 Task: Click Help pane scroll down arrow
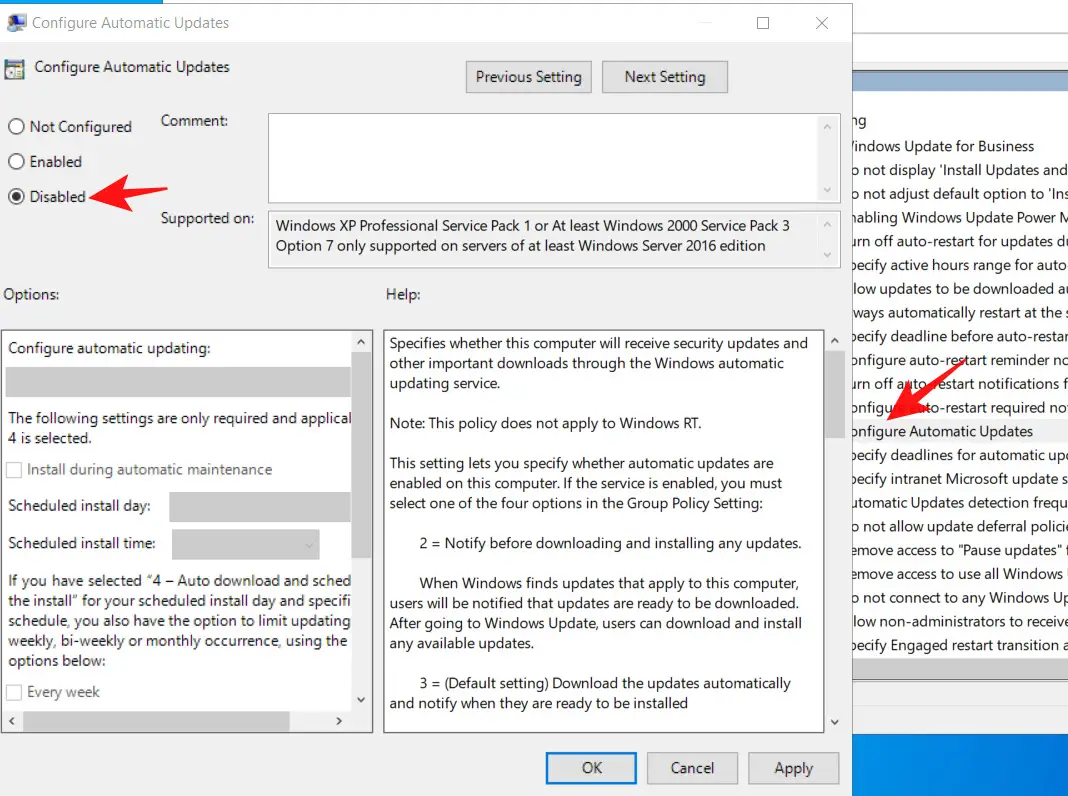pos(834,722)
